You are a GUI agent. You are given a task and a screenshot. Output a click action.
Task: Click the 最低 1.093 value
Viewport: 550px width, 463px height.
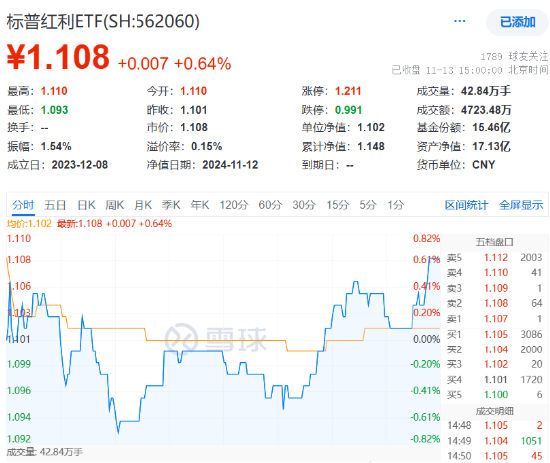click(54, 110)
